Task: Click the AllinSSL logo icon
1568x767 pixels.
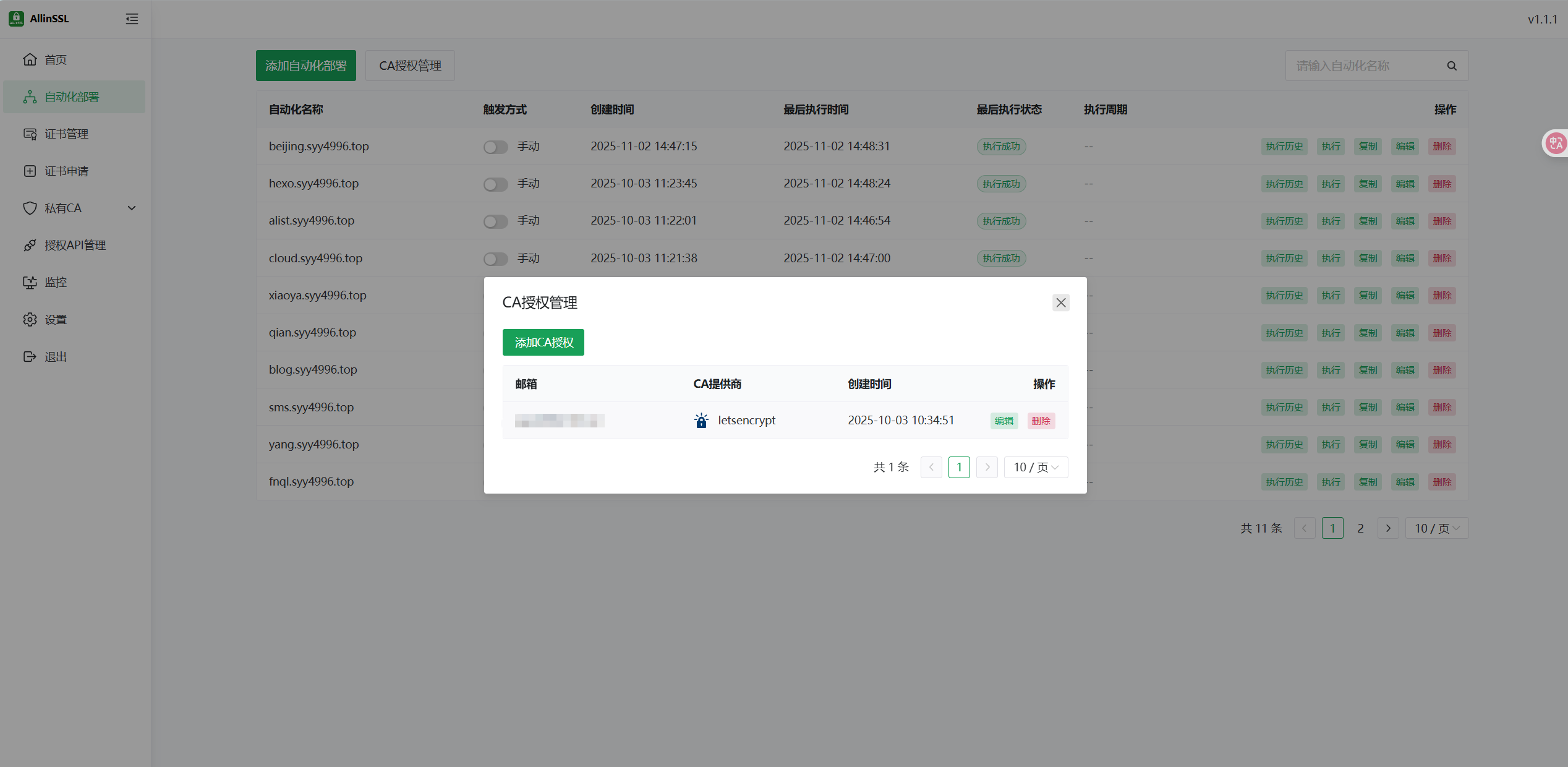Action: pos(17,19)
